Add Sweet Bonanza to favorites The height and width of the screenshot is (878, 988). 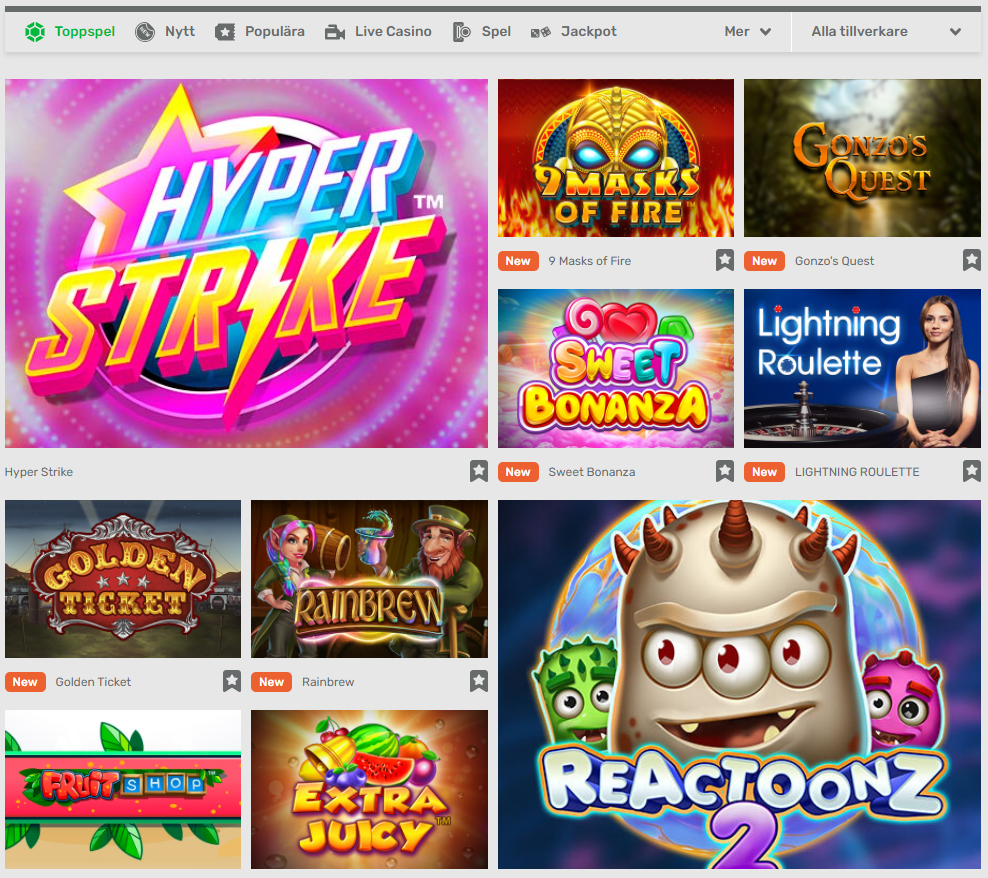tap(725, 471)
